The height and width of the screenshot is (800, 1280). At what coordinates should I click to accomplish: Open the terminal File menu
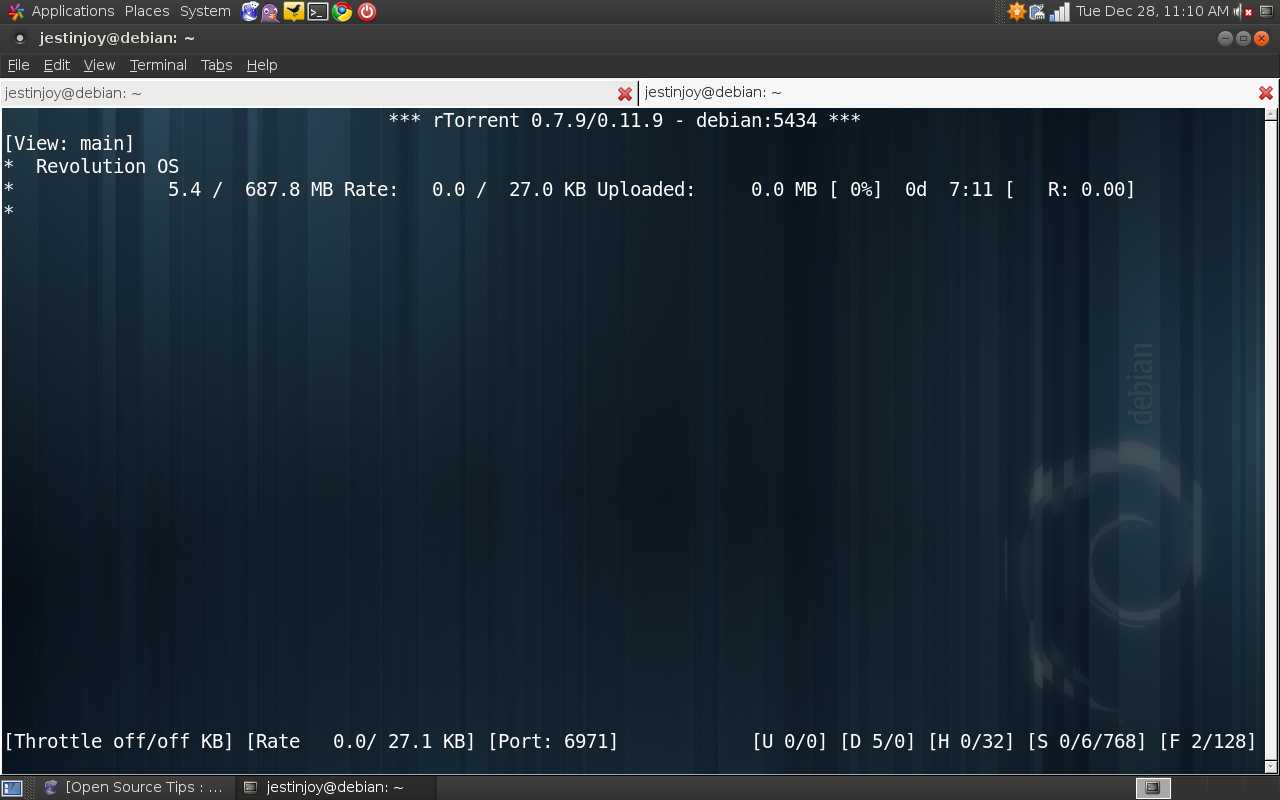click(18, 65)
